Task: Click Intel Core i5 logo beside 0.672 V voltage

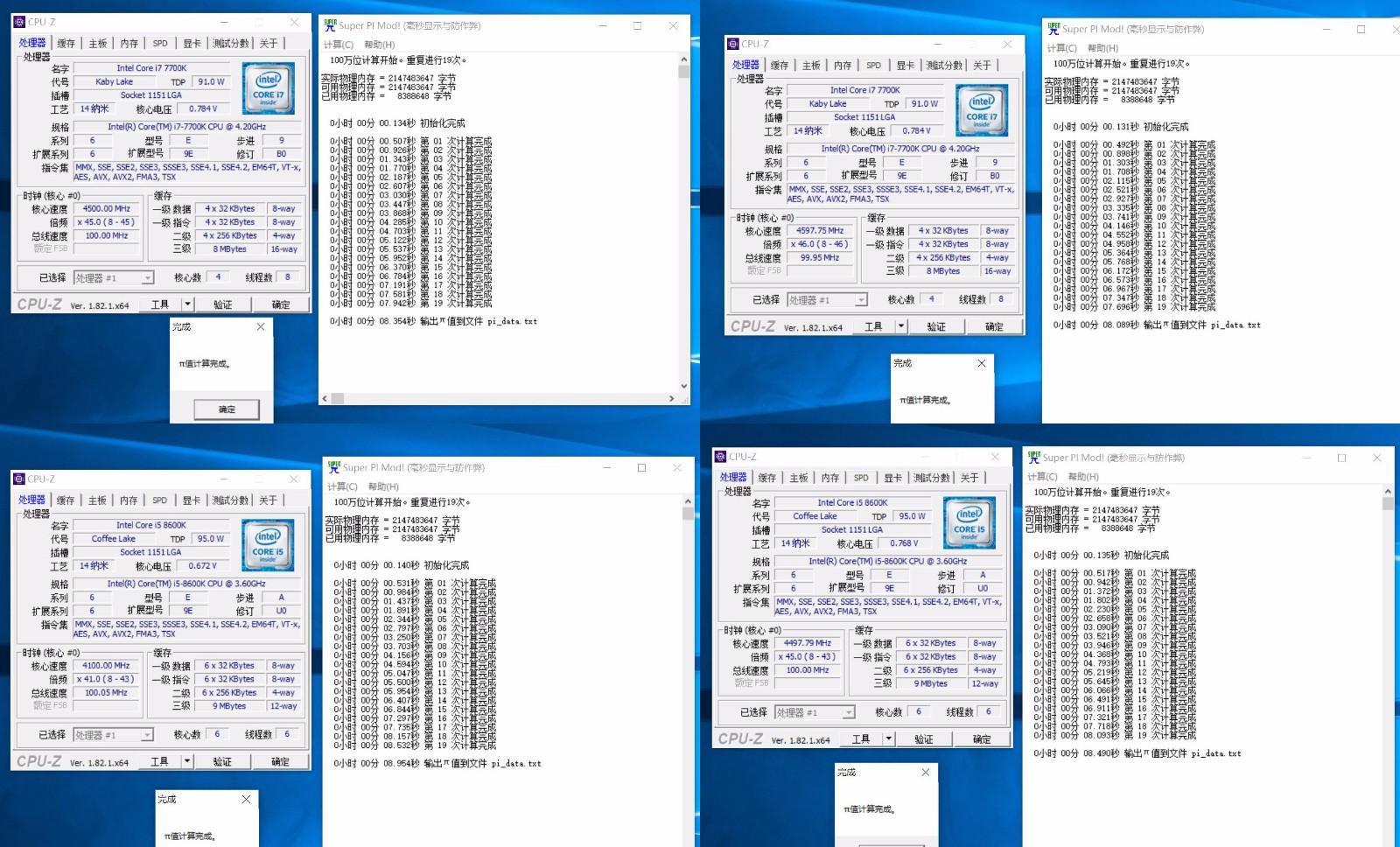Action: 268,545
